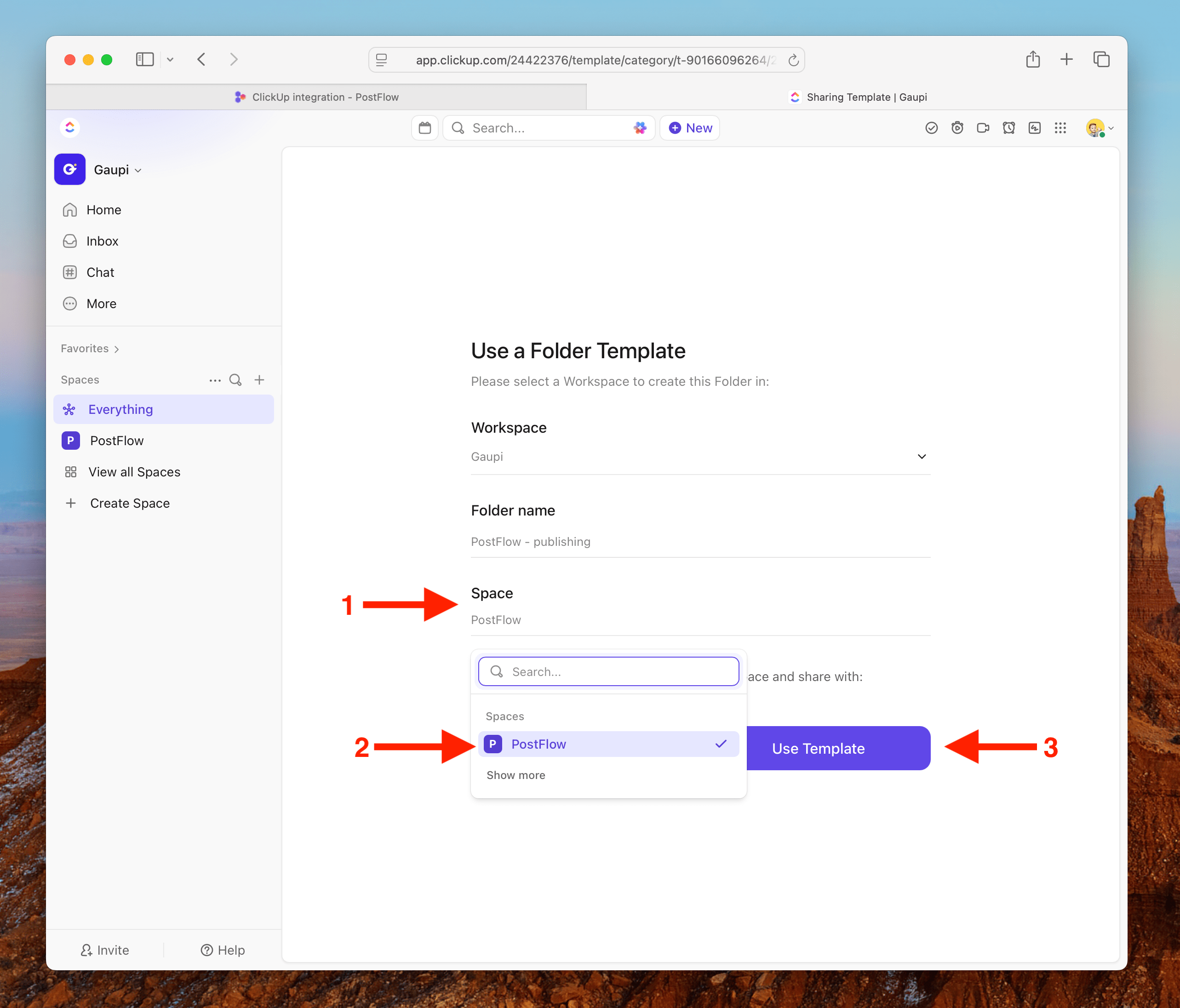
Task: Select the checked PostFlow space option
Action: click(608, 744)
